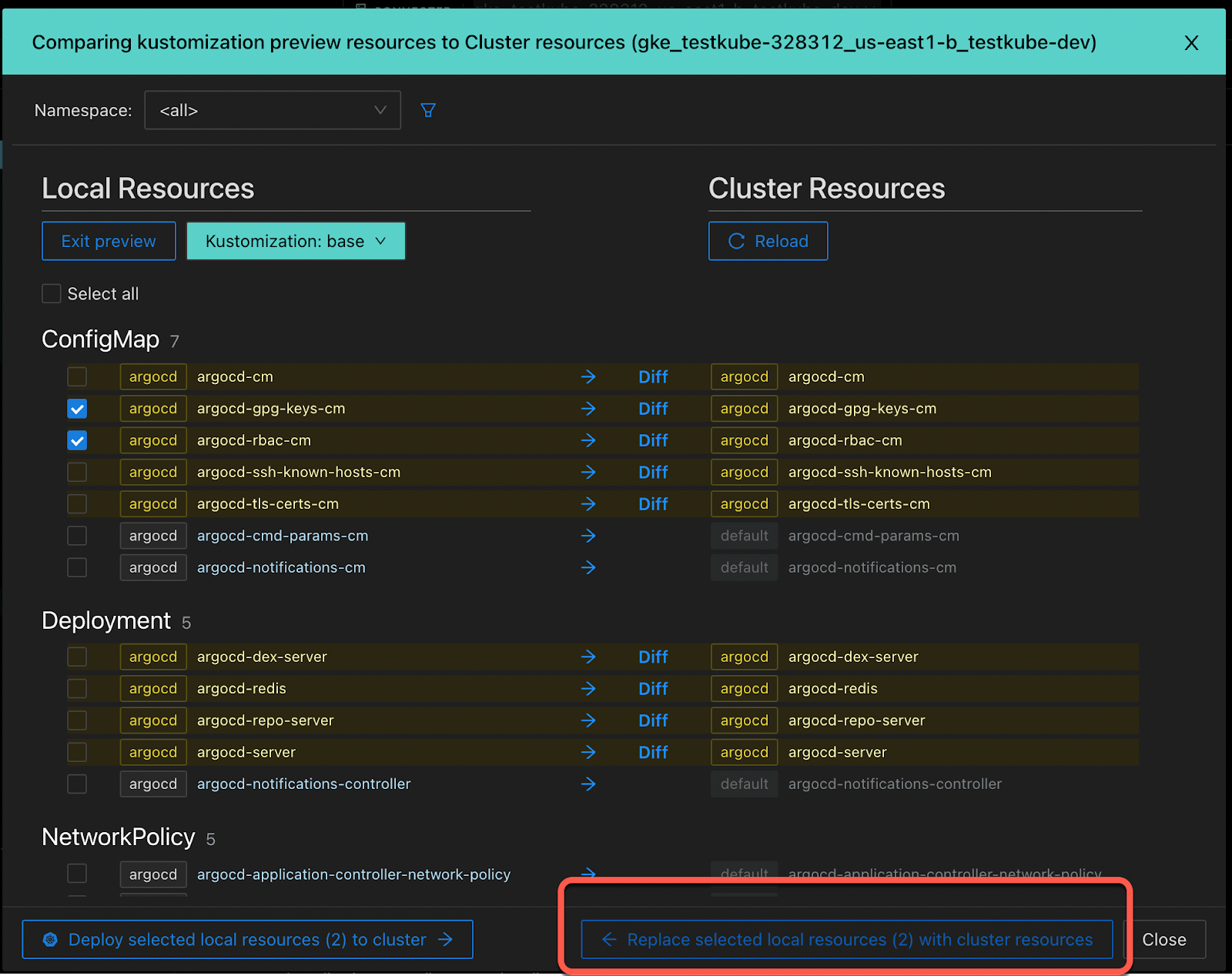Select local argocd-application-controller-network-policy name

[353, 874]
